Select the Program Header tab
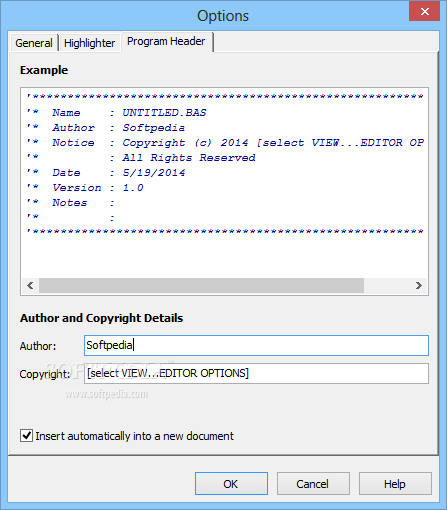447x510 pixels. click(x=166, y=42)
